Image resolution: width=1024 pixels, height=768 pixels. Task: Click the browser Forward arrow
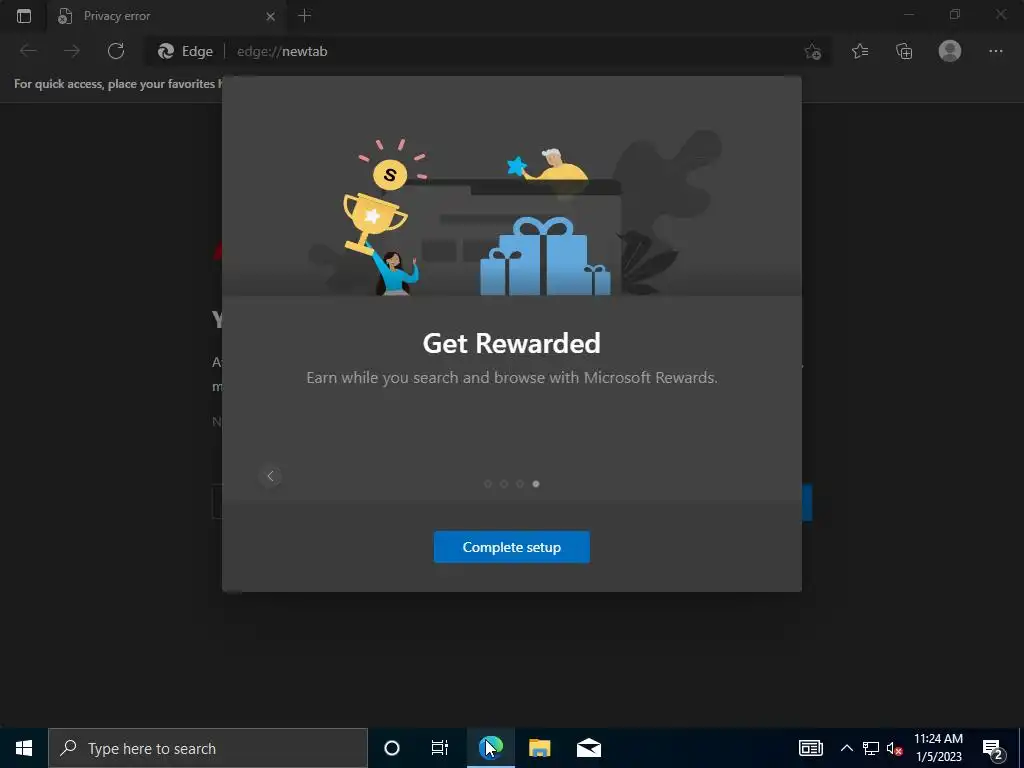tap(72, 51)
